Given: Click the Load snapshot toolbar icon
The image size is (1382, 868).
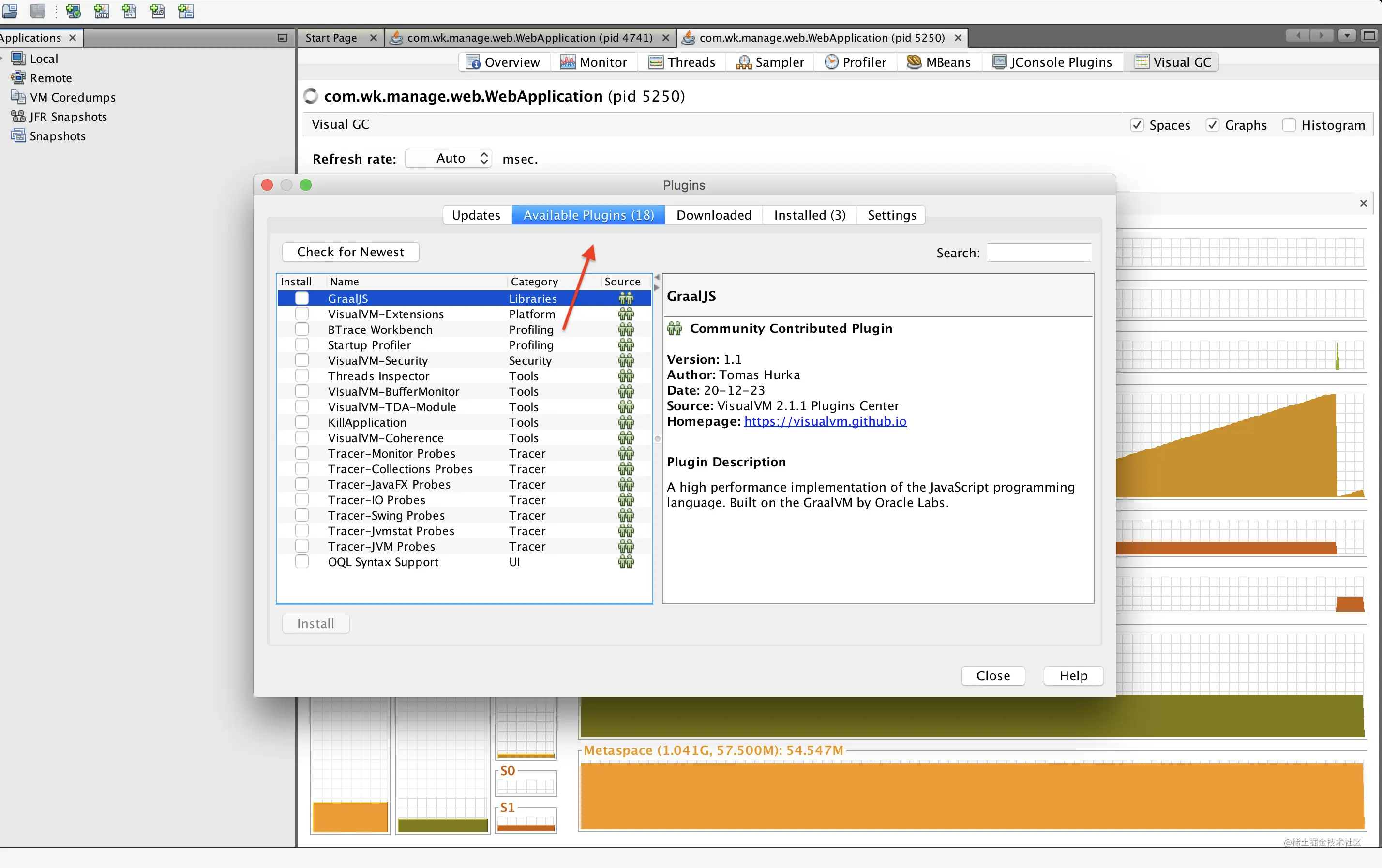Looking at the screenshot, I should [x=10, y=11].
